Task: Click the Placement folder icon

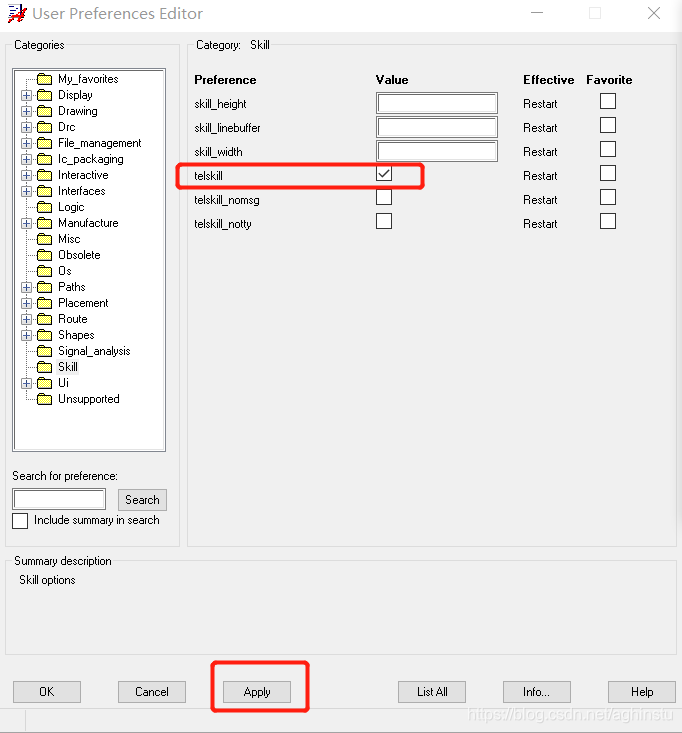Action: 44,303
